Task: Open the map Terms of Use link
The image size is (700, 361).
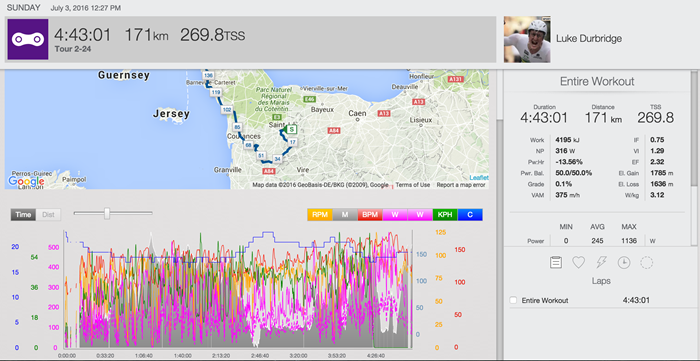Action: pyautogui.click(x=413, y=185)
